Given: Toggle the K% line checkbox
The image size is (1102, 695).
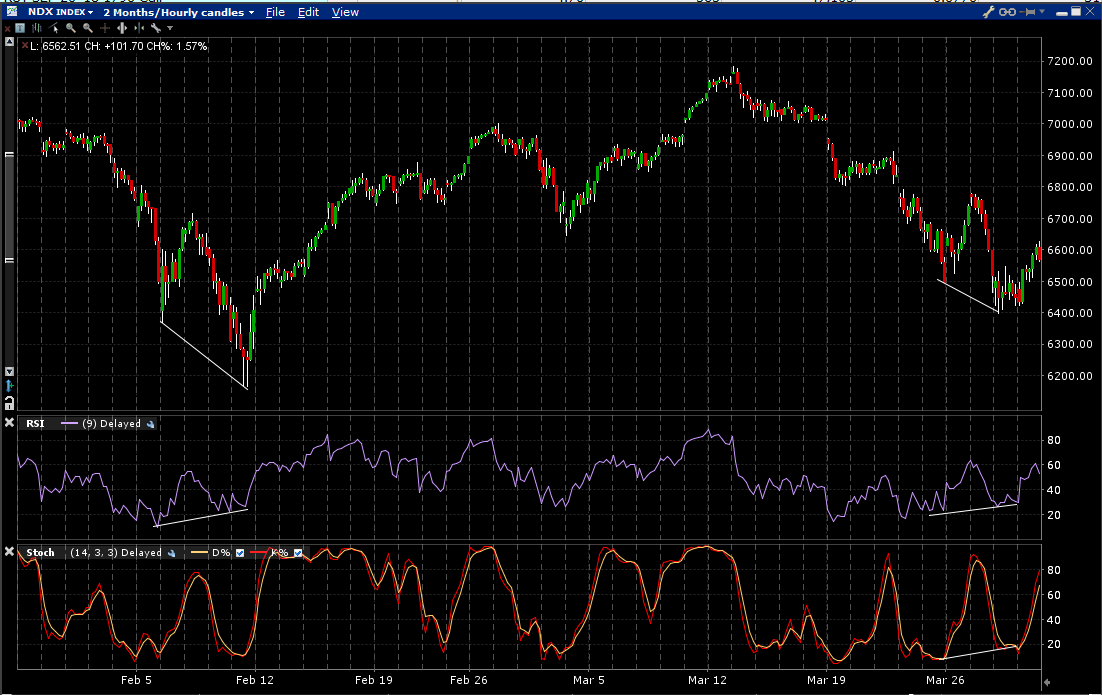Looking at the screenshot, I should click(x=298, y=553).
